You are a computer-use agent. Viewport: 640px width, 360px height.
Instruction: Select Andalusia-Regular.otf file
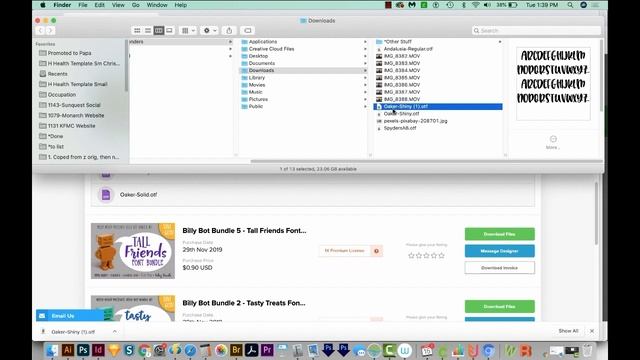tap(408, 49)
